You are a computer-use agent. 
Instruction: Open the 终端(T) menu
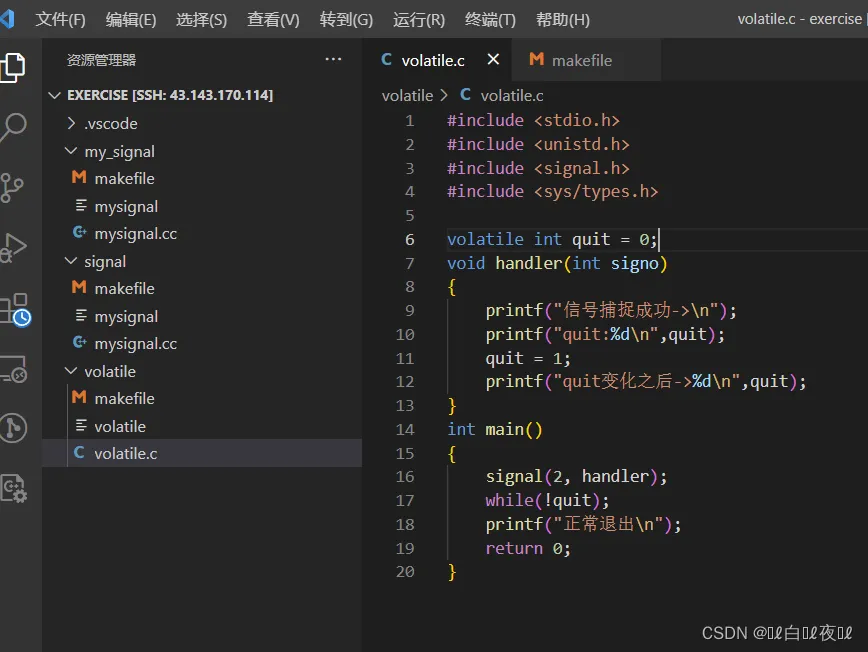coord(490,20)
